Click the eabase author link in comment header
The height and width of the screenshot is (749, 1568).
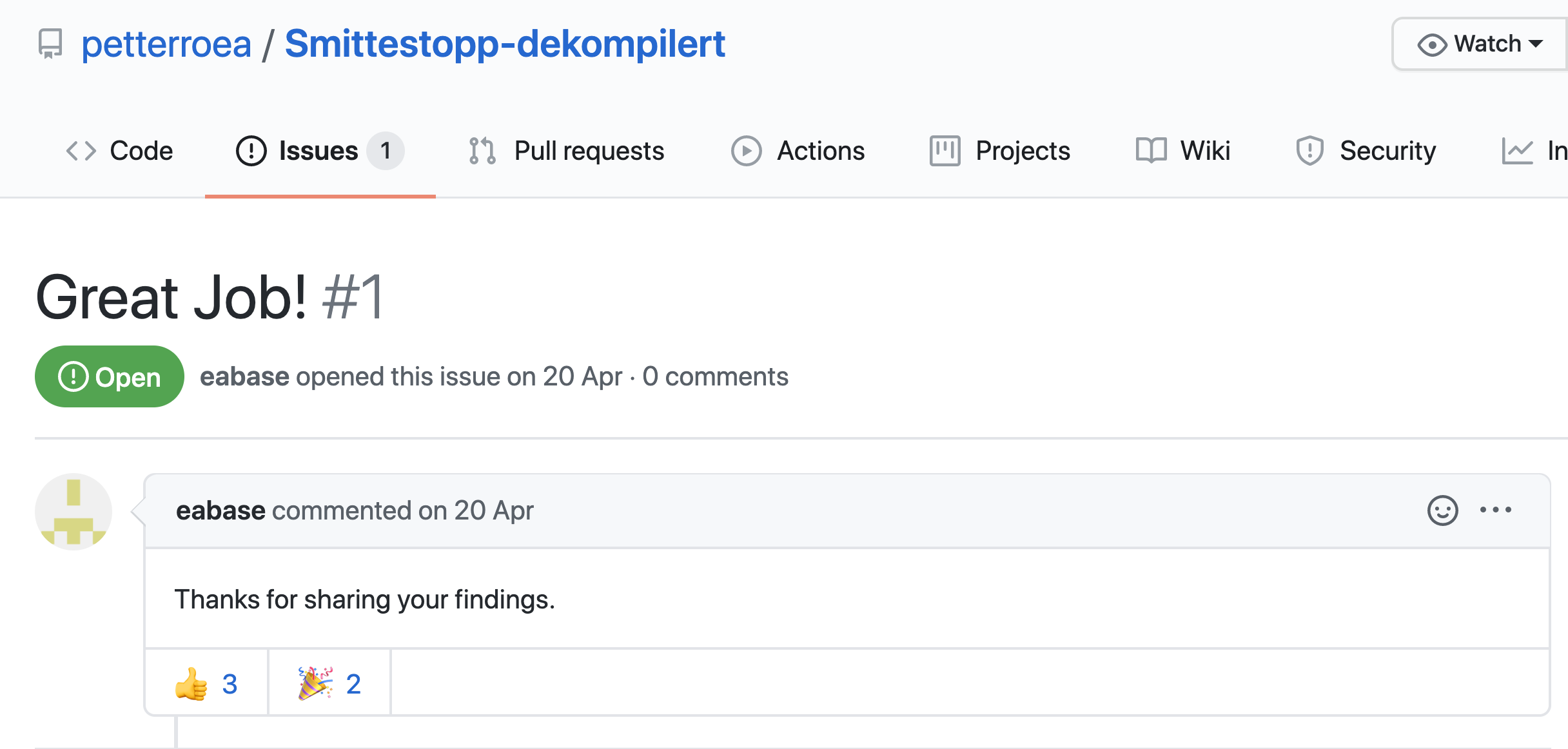click(x=220, y=511)
